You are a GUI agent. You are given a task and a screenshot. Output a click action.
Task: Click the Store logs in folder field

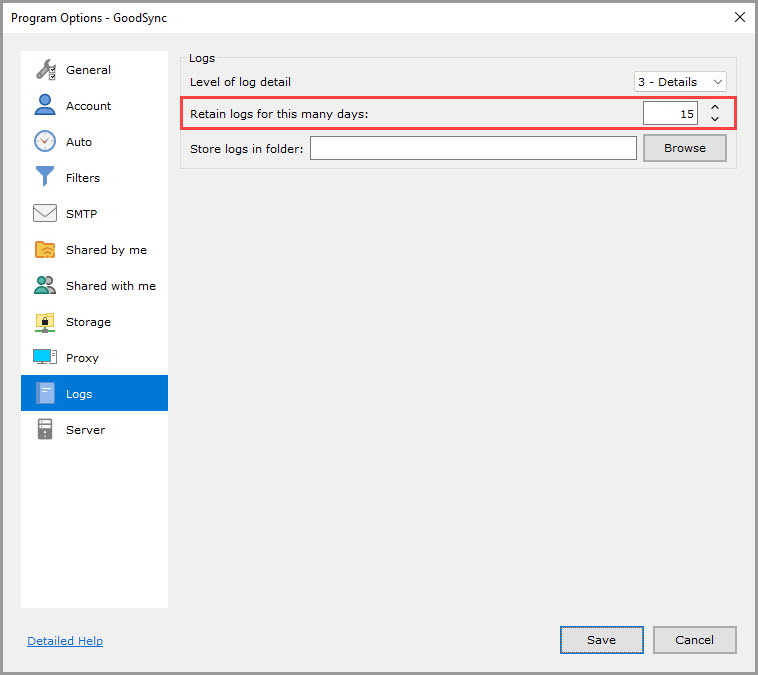point(473,148)
